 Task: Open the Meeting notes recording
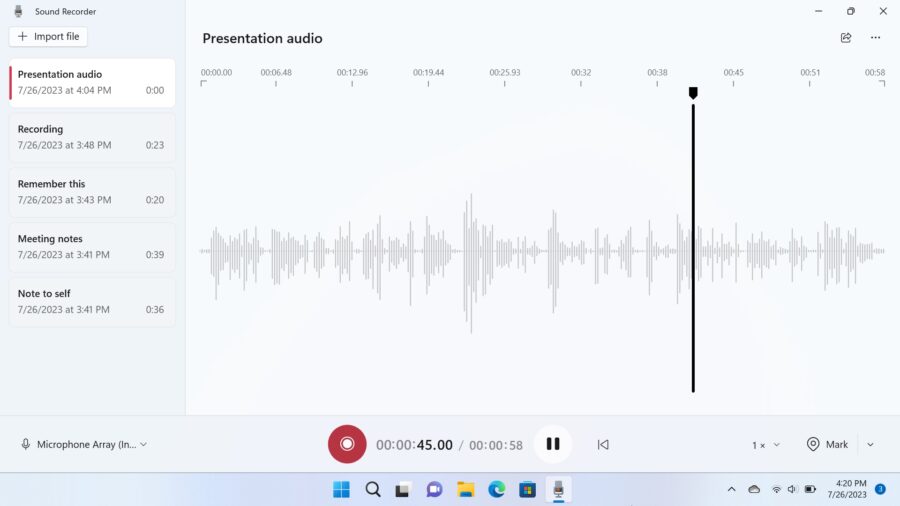tap(92, 247)
